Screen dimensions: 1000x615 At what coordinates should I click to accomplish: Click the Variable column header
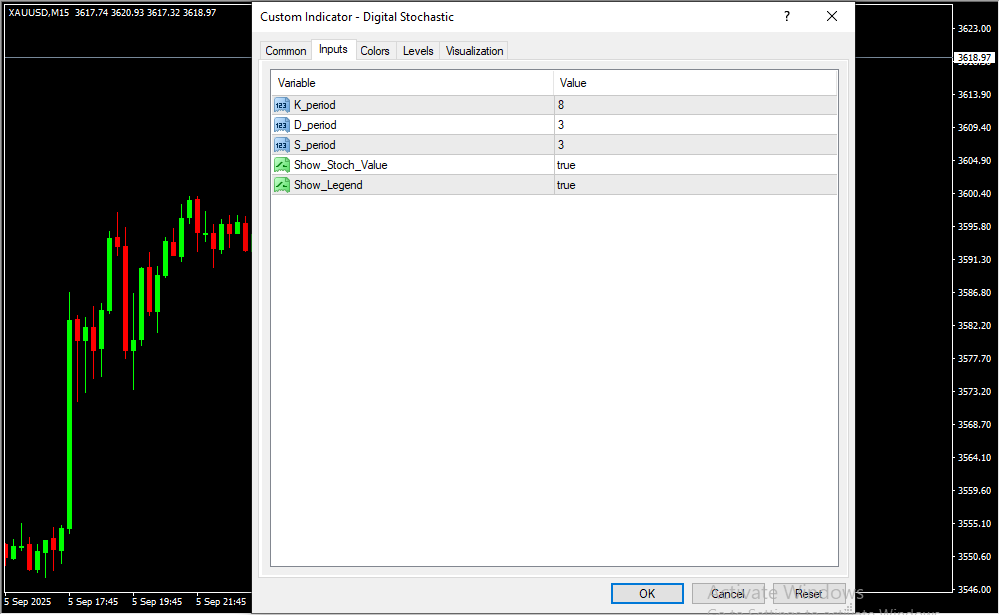(x=412, y=83)
